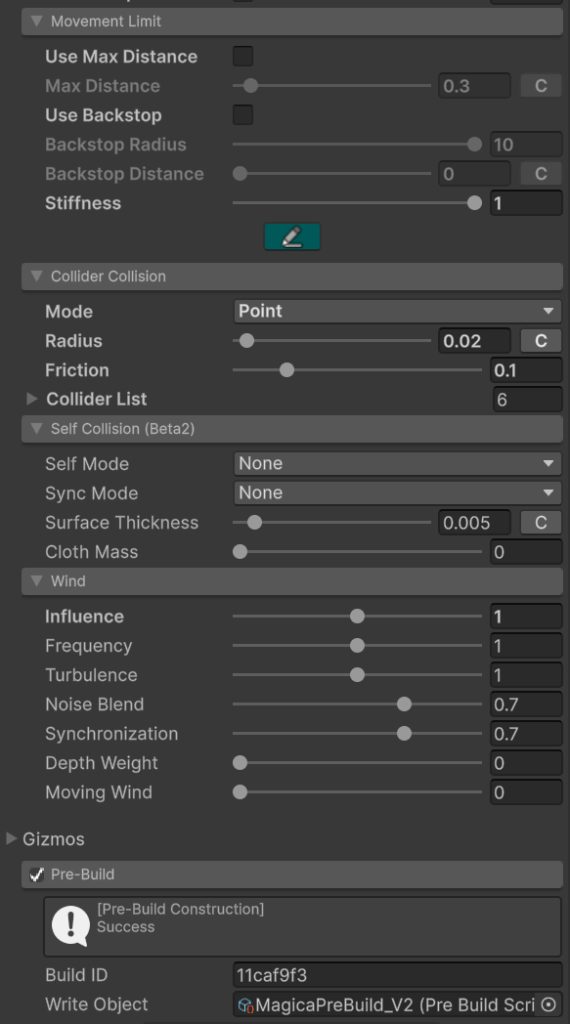Click the Noise Blend value field
The height and width of the screenshot is (1024, 570).
coord(526,704)
